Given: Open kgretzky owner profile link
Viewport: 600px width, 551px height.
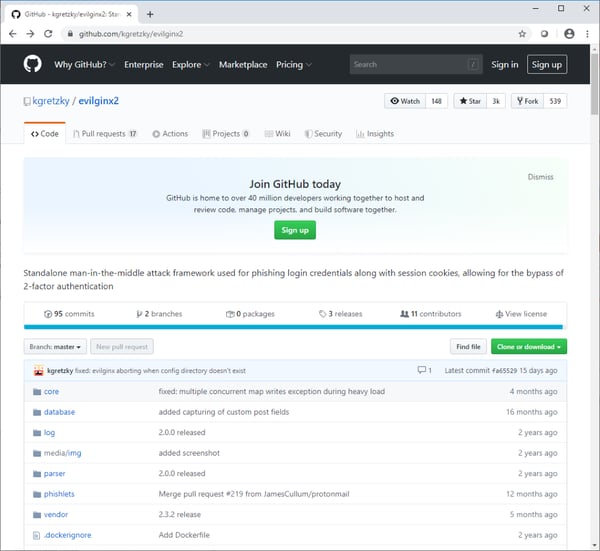Looking at the screenshot, I should (51, 101).
